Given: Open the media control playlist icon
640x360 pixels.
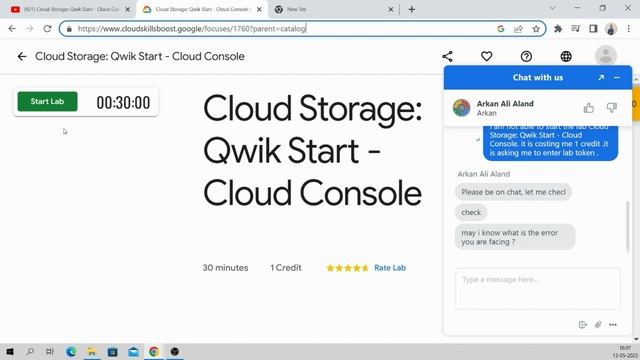Looking at the screenshot, I should click(576, 29).
